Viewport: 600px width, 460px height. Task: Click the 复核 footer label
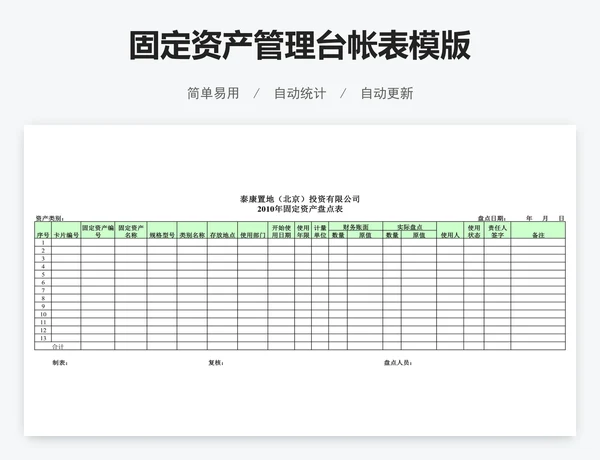pyautogui.click(x=216, y=363)
